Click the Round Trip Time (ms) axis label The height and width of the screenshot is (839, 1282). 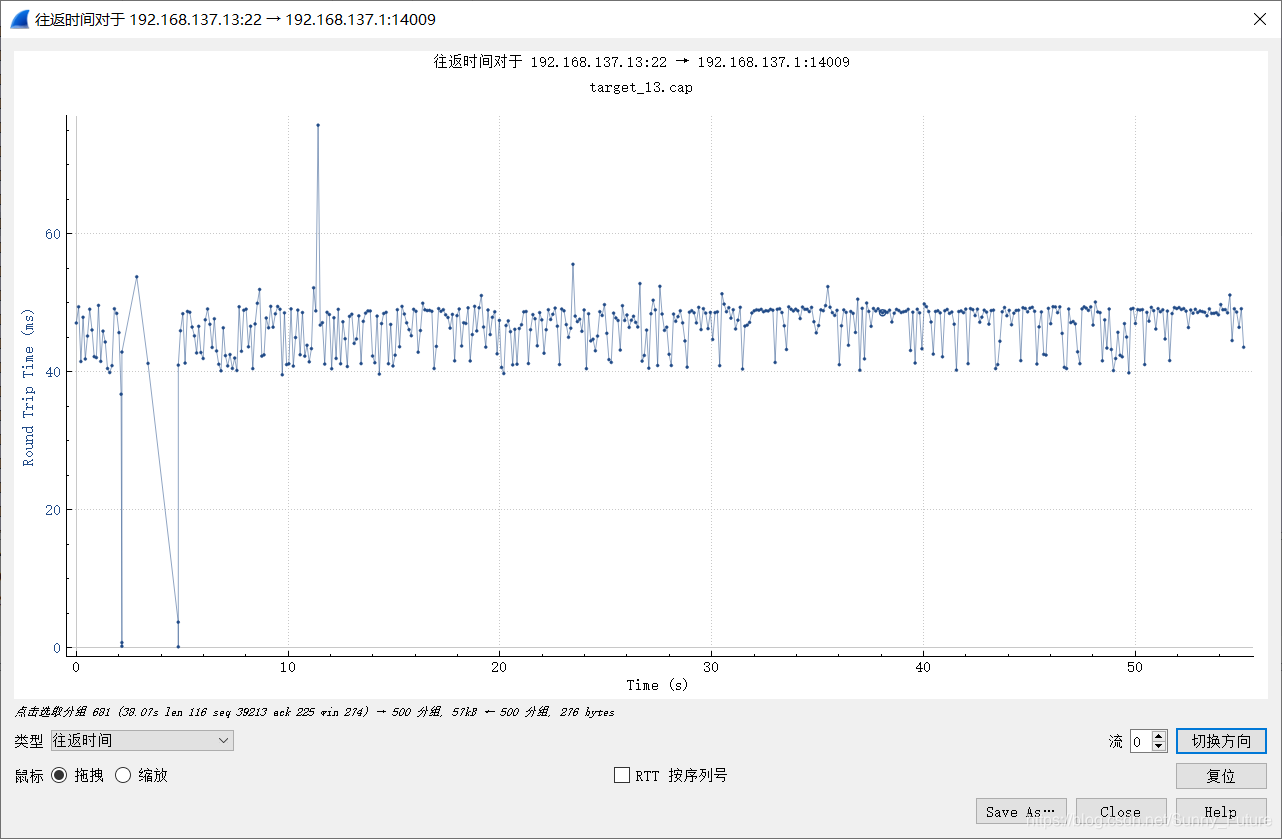(x=28, y=387)
